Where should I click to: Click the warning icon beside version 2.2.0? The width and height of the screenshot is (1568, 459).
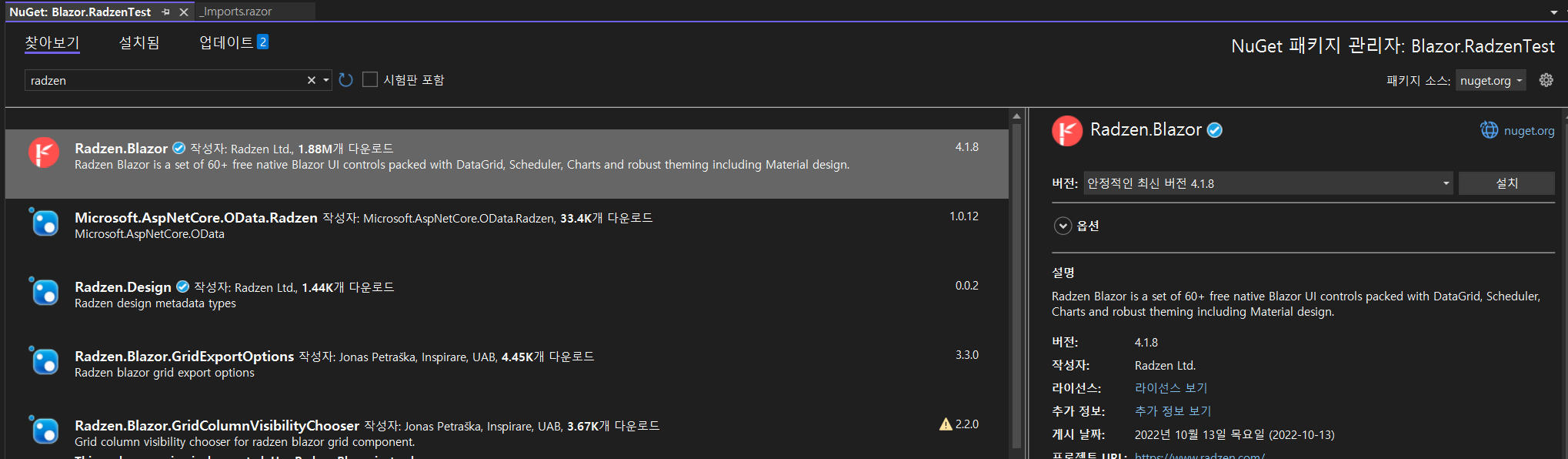tap(946, 424)
